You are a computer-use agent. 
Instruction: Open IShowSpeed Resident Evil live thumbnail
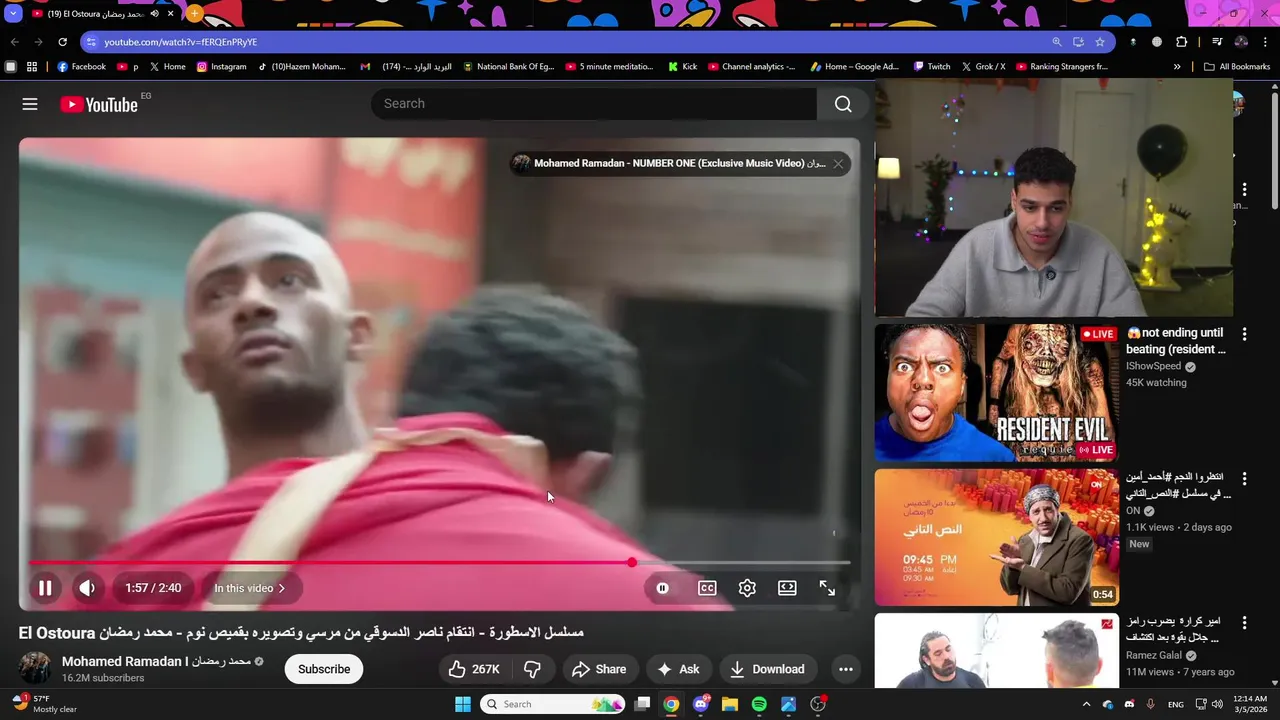coord(996,392)
